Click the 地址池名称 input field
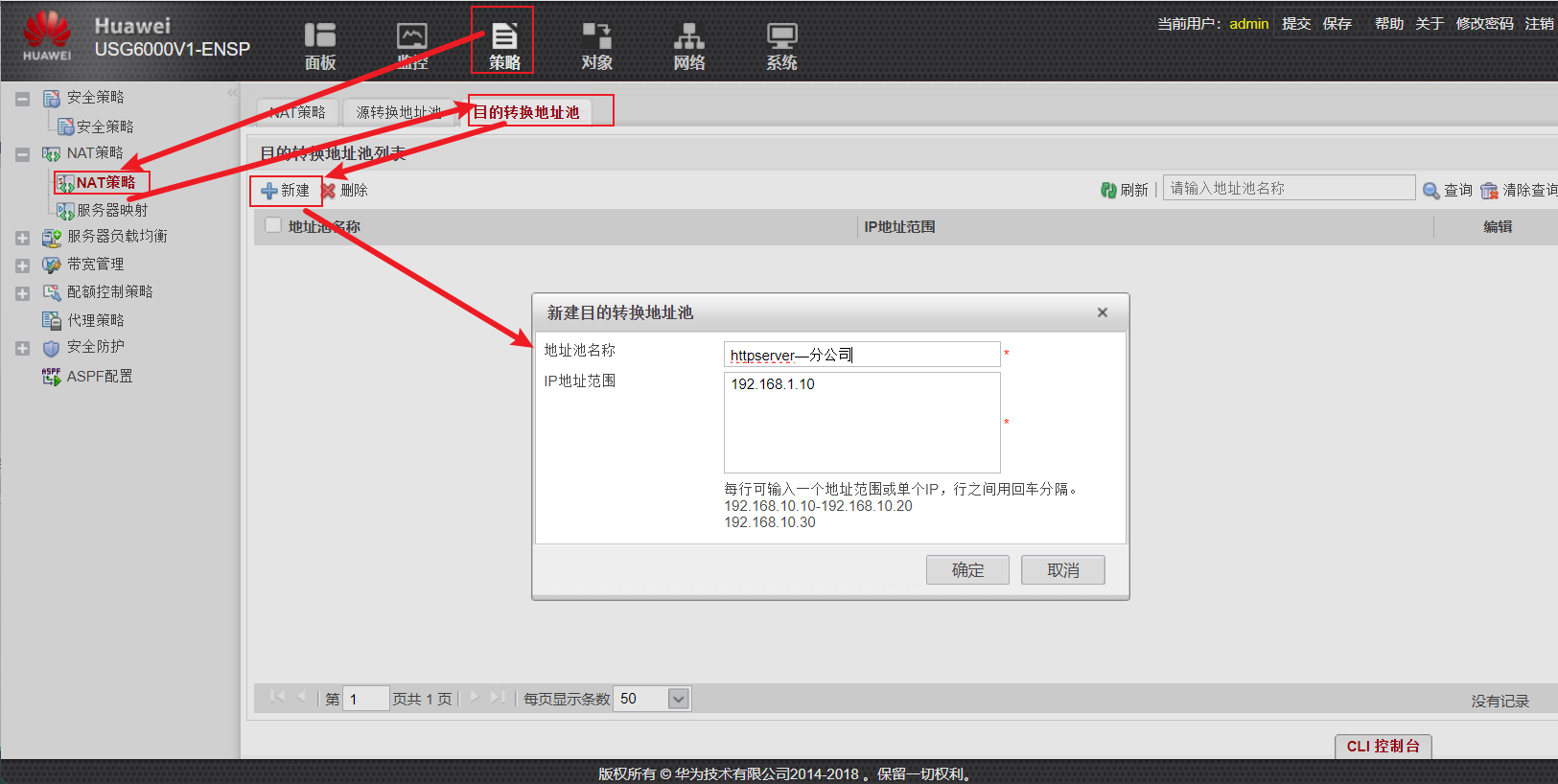The image size is (1558, 784). [862, 355]
